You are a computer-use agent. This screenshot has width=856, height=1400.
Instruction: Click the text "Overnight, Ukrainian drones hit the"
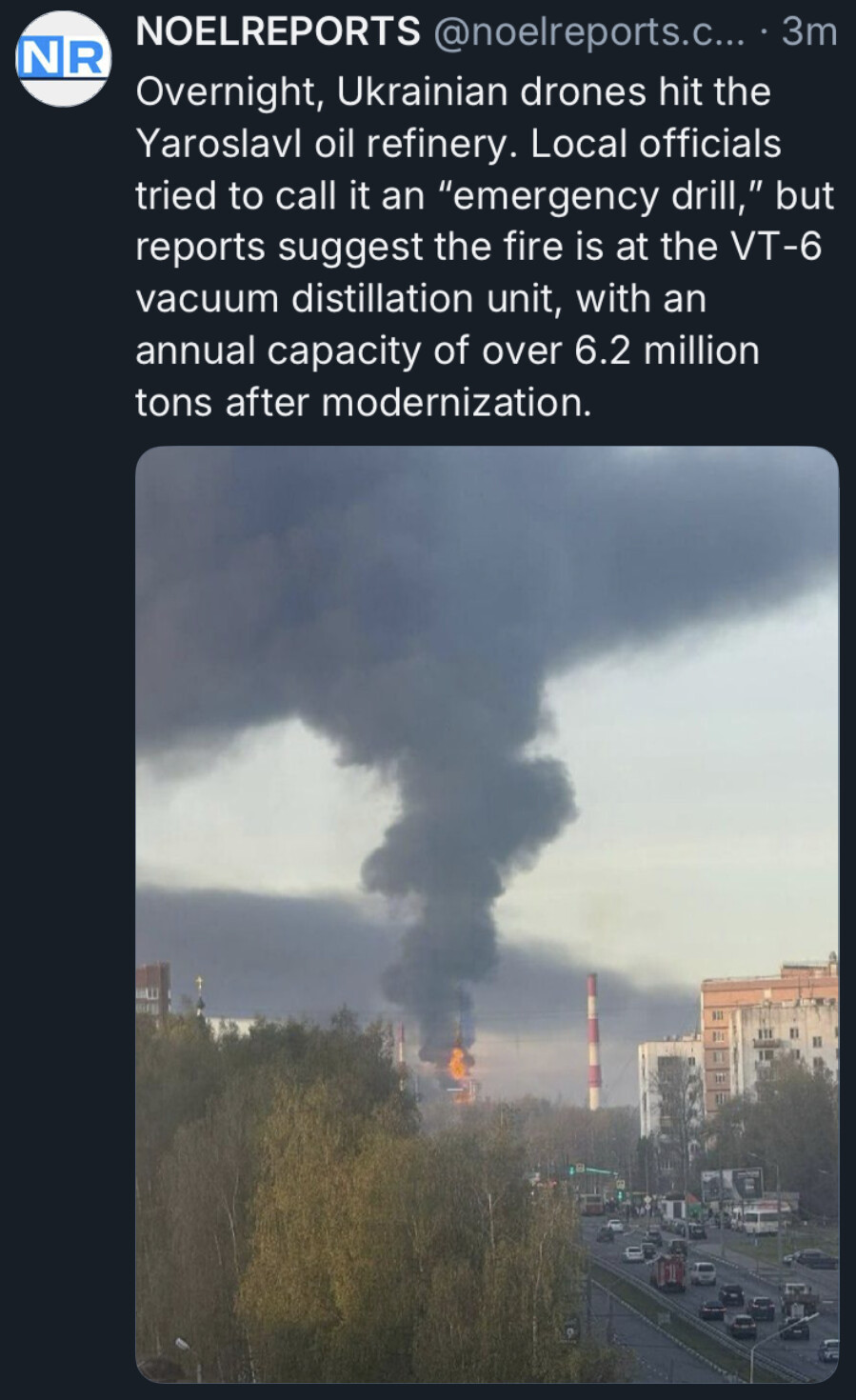pos(453,92)
